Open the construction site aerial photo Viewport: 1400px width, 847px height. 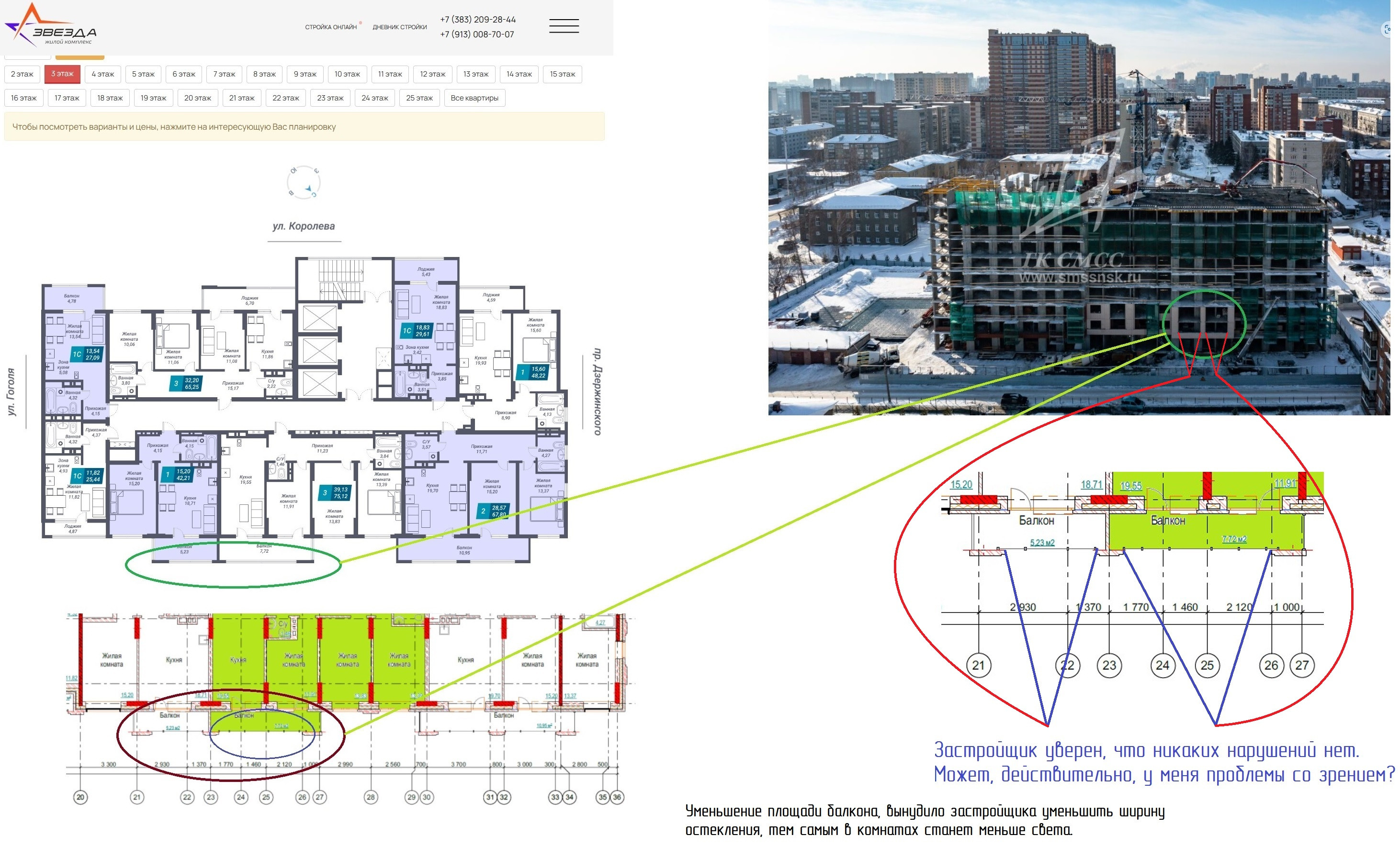[x=1079, y=207]
